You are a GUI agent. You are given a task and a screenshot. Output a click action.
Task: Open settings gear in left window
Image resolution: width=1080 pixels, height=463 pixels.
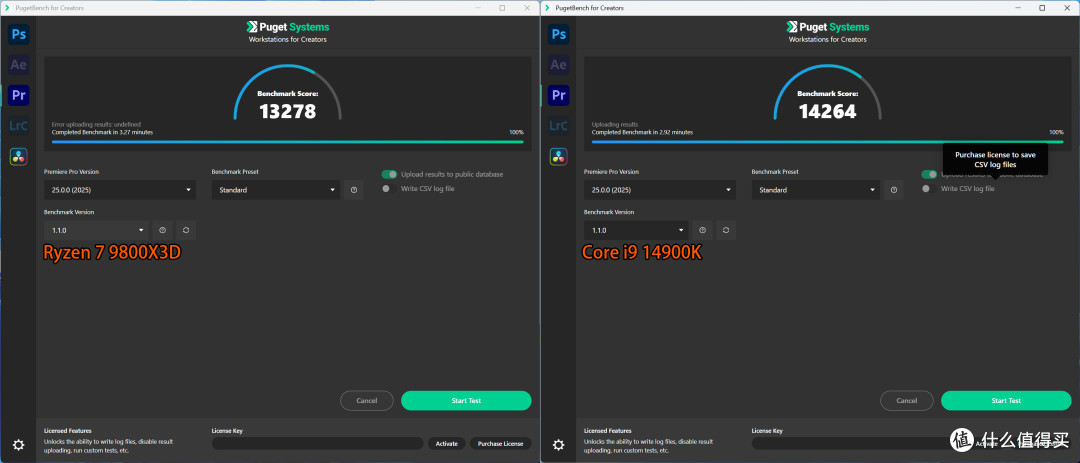[x=19, y=445]
